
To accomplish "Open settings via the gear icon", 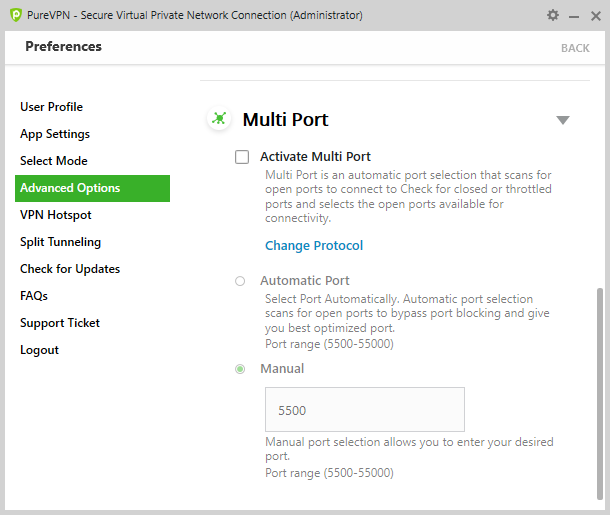I will (x=553, y=15).
